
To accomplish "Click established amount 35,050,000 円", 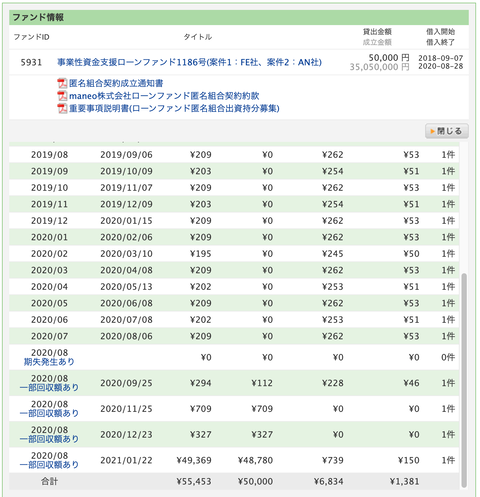I will [379, 67].
